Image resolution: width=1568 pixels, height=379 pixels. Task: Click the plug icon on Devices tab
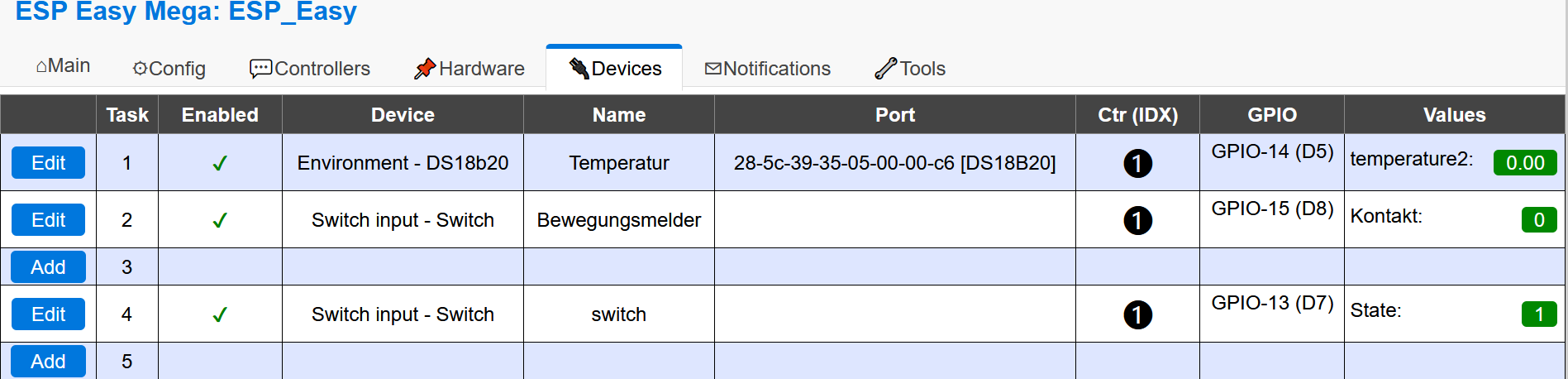579,69
